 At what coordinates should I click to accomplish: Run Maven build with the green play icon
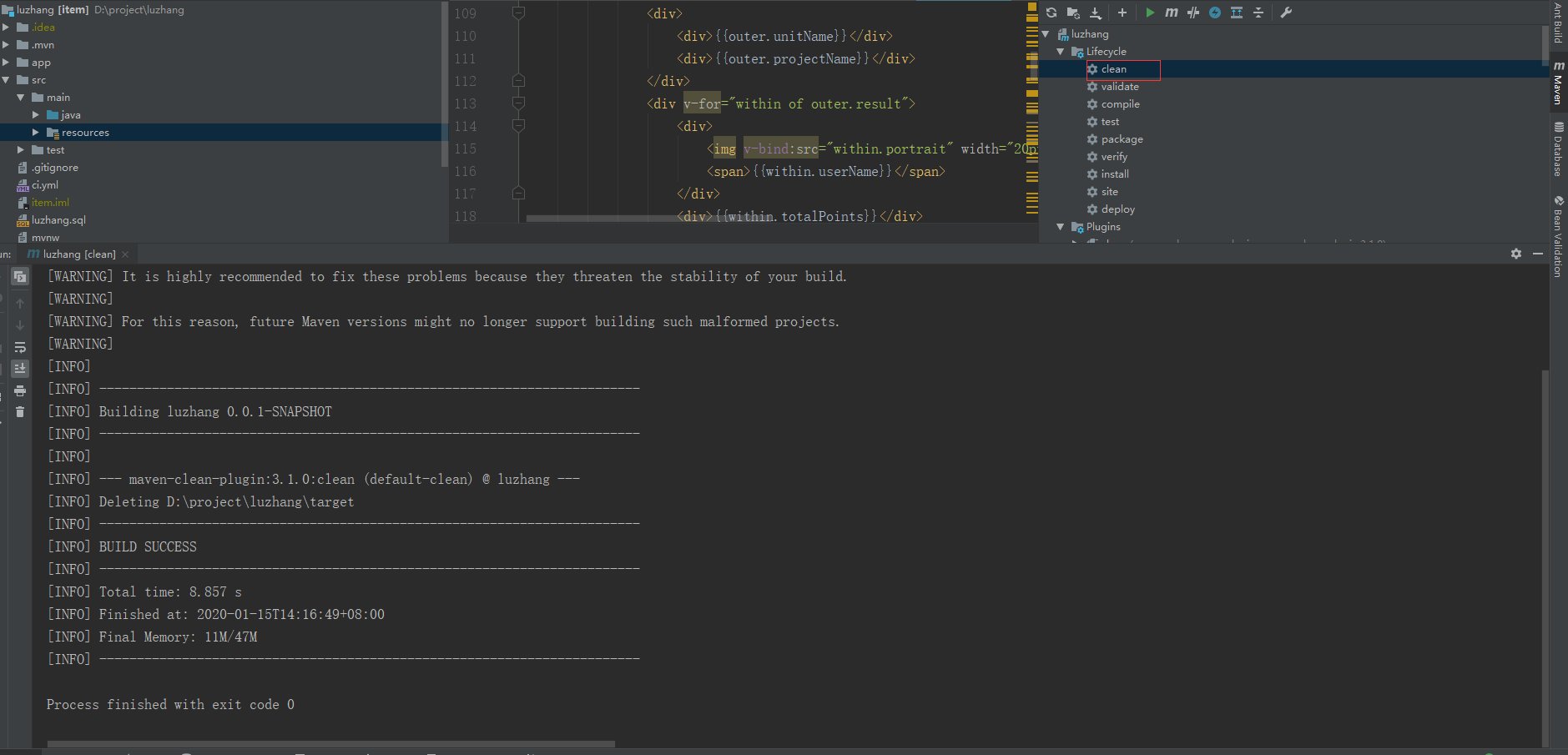coord(1150,13)
